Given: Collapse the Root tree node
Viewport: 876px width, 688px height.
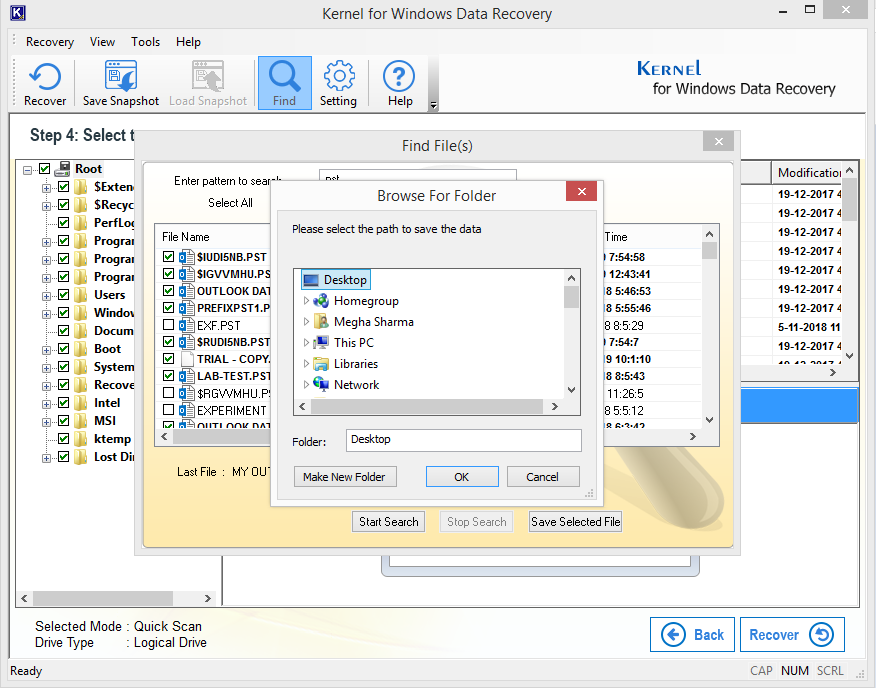Looking at the screenshot, I should tap(27, 170).
